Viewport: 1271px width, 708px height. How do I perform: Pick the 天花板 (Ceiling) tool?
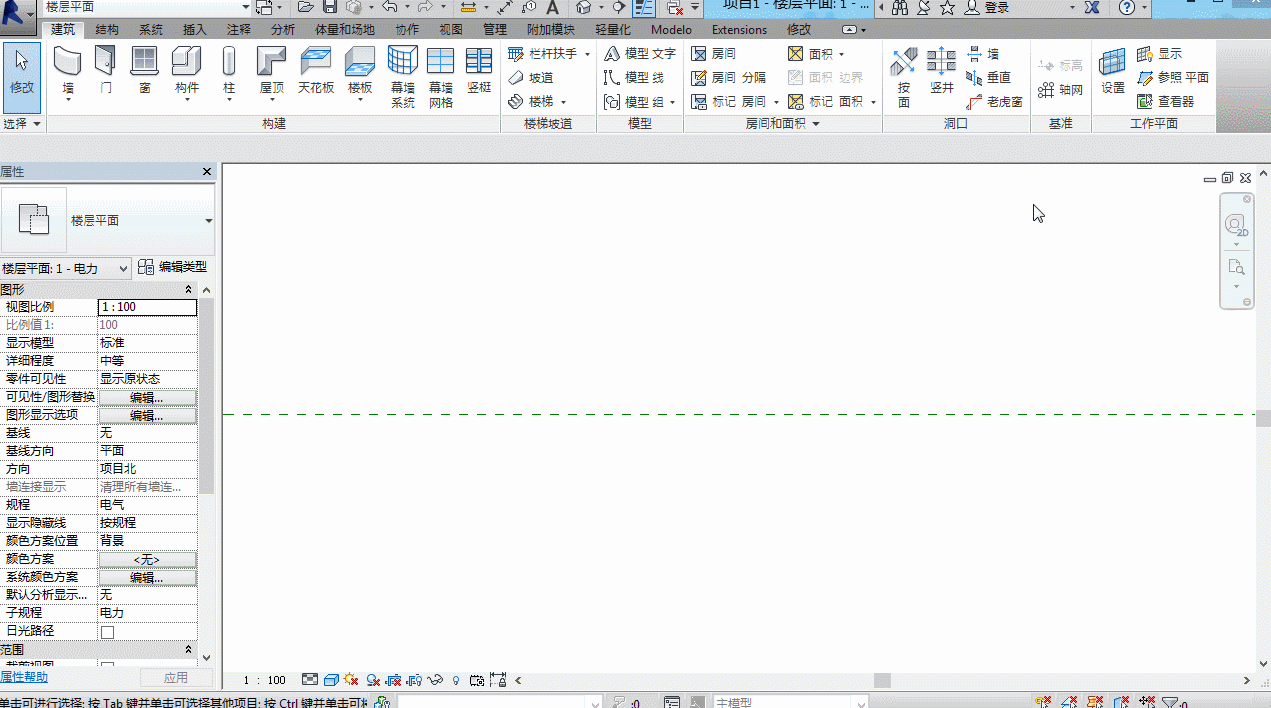point(316,72)
